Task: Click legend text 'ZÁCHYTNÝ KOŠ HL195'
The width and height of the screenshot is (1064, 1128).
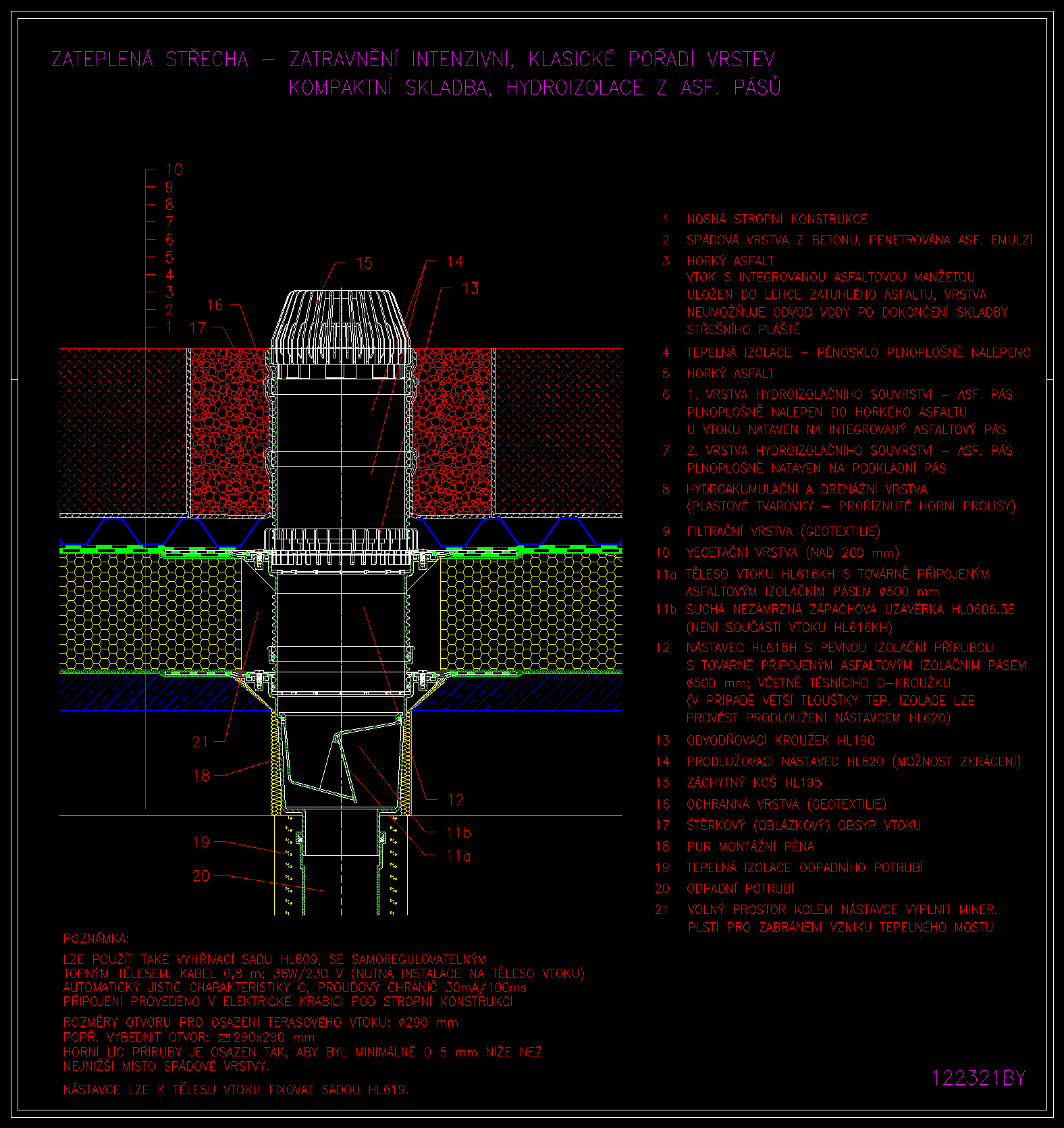Action: click(753, 783)
